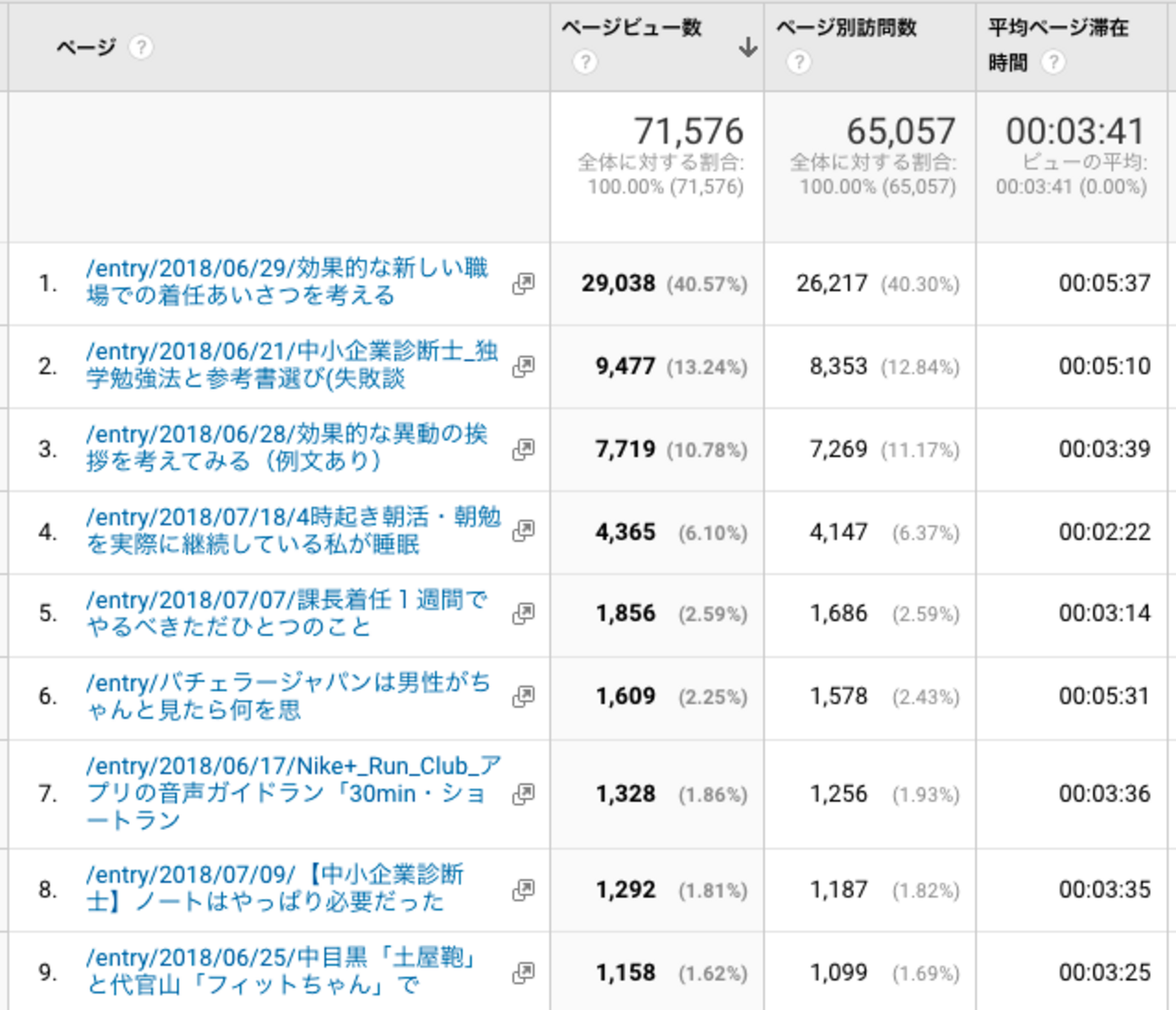Select pageviews cell 1,328

tap(625, 794)
